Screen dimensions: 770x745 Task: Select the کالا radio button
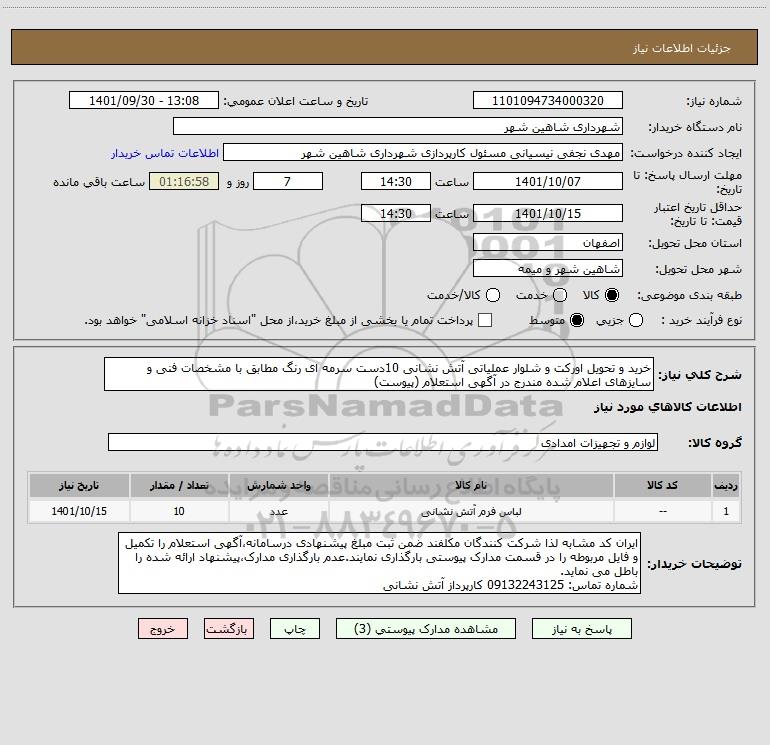point(612,295)
